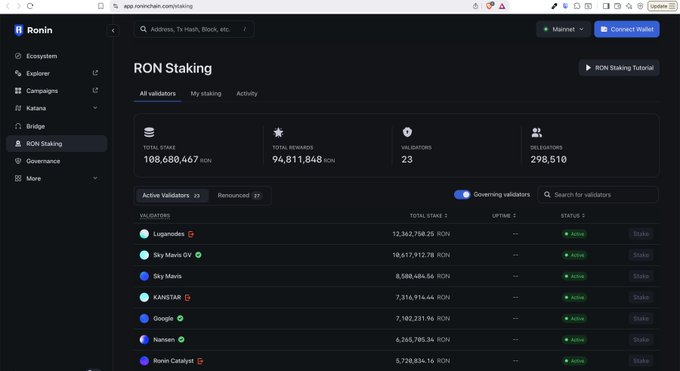This screenshot has width=680, height=371.
Task: Click the 12,362,750.25 RON stake value
Action: pyautogui.click(x=421, y=234)
